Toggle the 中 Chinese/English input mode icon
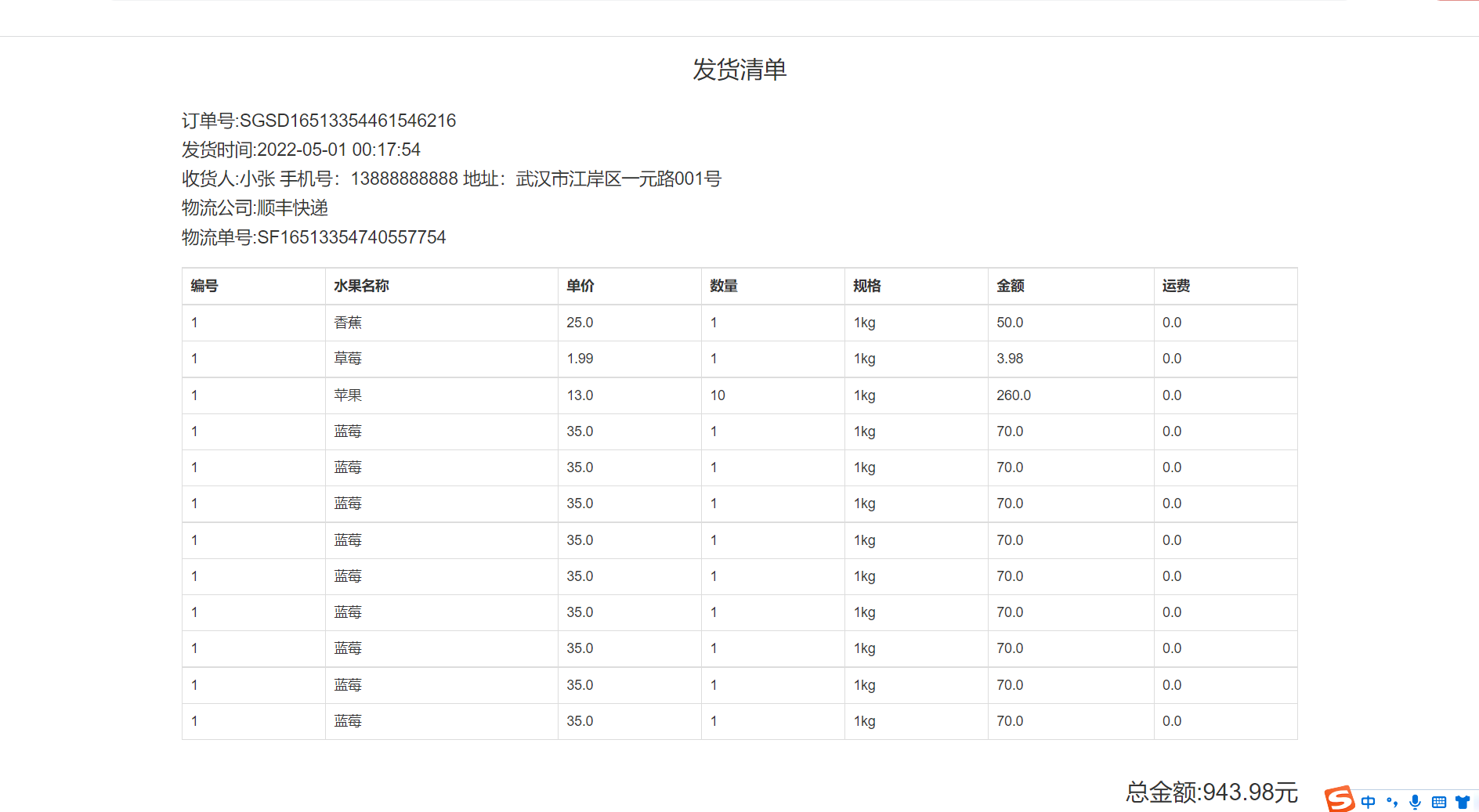Screen dimensions: 1479x812 pyautogui.click(x=1369, y=802)
